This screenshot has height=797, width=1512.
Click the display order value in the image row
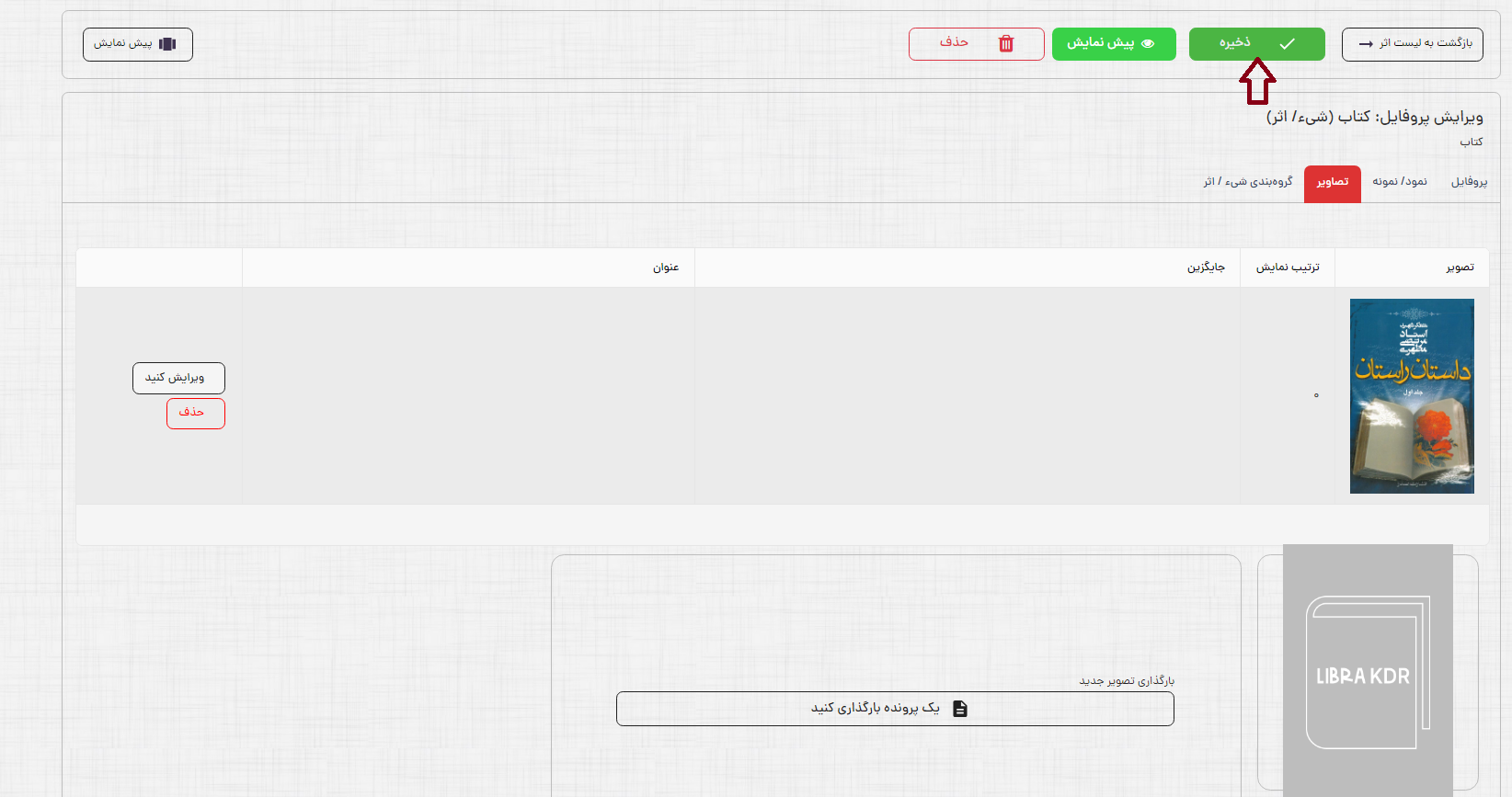pyautogui.click(x=1316, y=396)
